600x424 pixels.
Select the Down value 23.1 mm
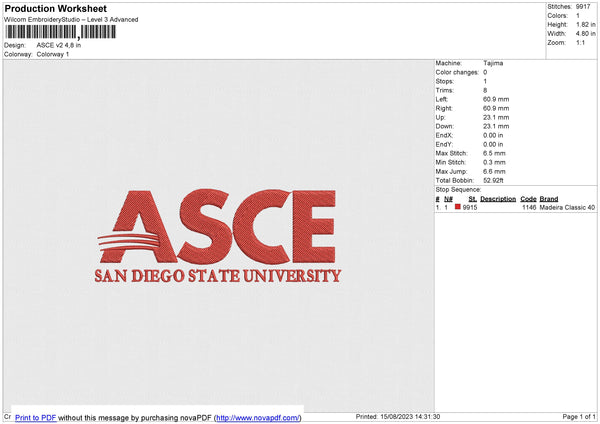pos(496,126)
